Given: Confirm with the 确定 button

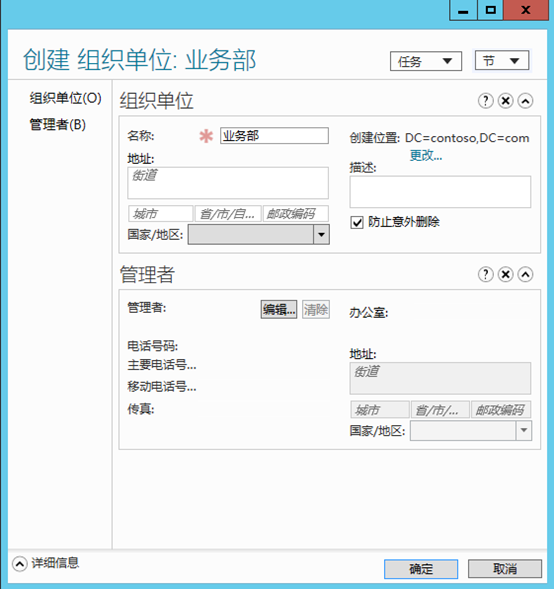Looking at the screenshot, I should (421, 569).
